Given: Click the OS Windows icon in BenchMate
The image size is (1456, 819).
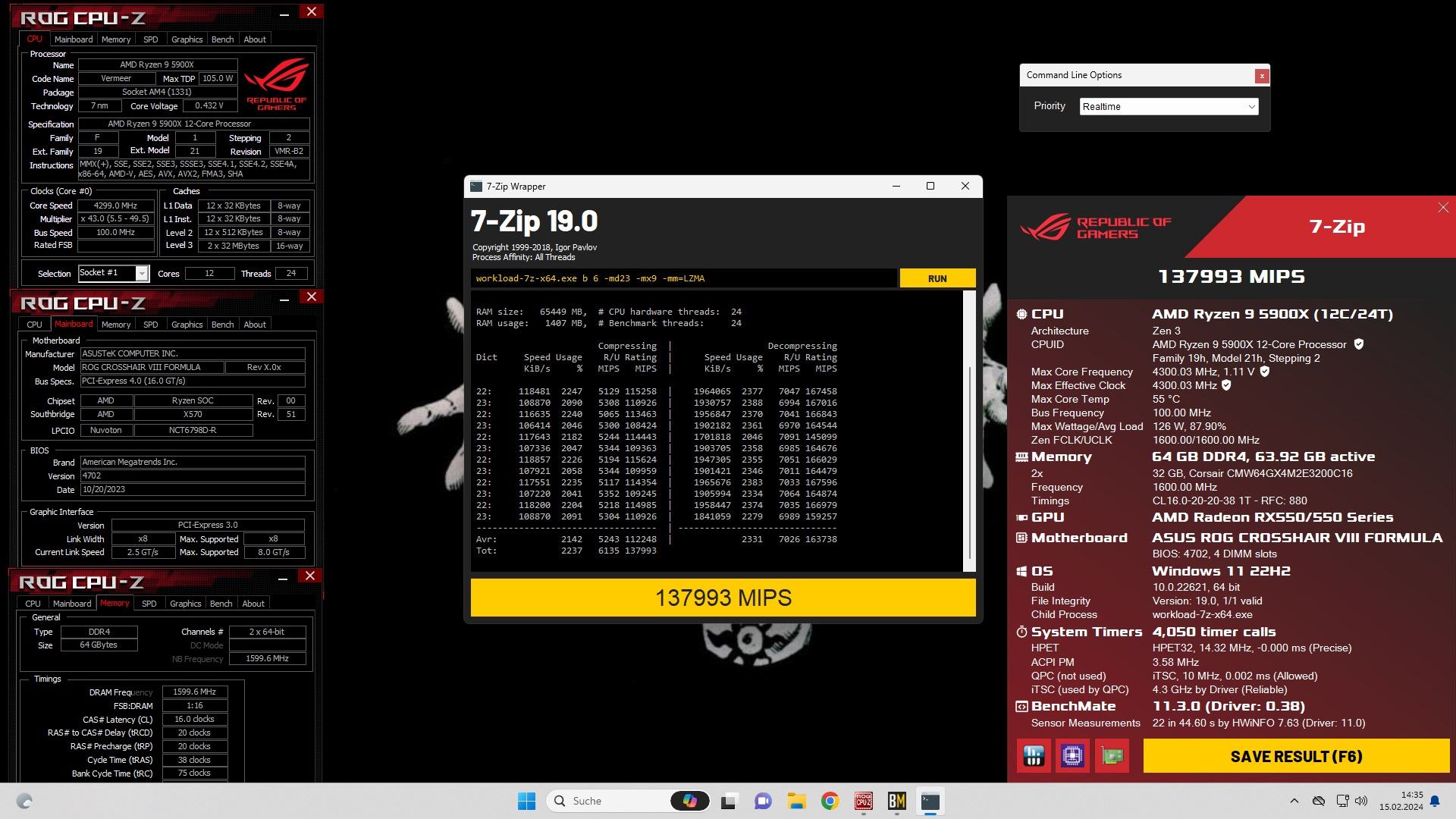Looking at the screenshot, I should (1021, 571).
